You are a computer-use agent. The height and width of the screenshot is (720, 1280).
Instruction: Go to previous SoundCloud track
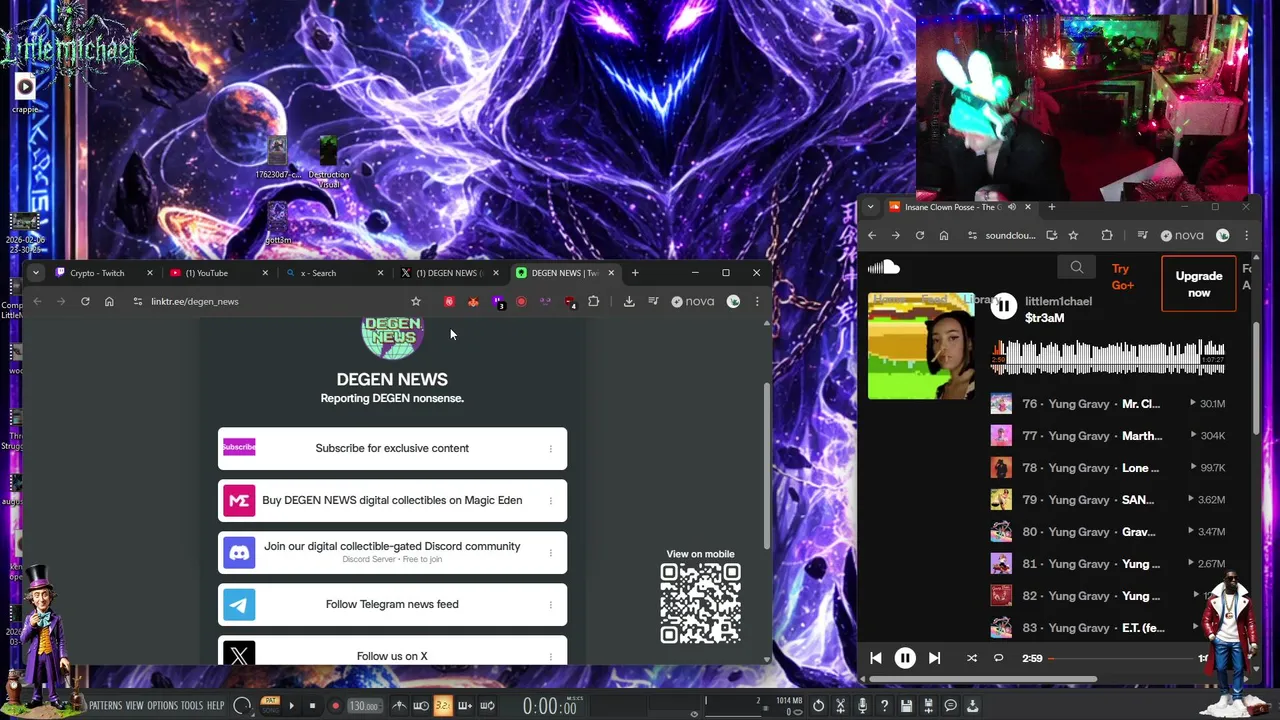(x=876, y=658)
